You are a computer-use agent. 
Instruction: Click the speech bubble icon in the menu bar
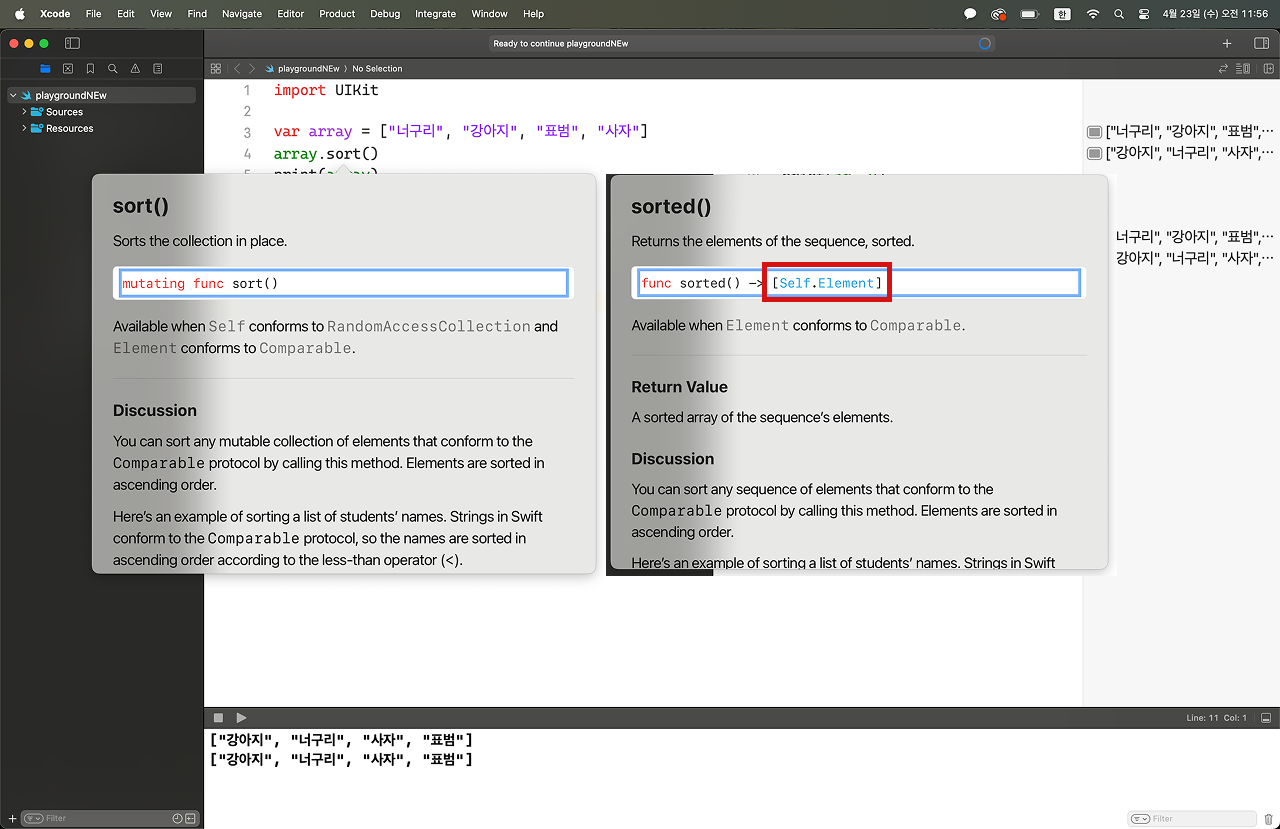(x=970, y=14)
